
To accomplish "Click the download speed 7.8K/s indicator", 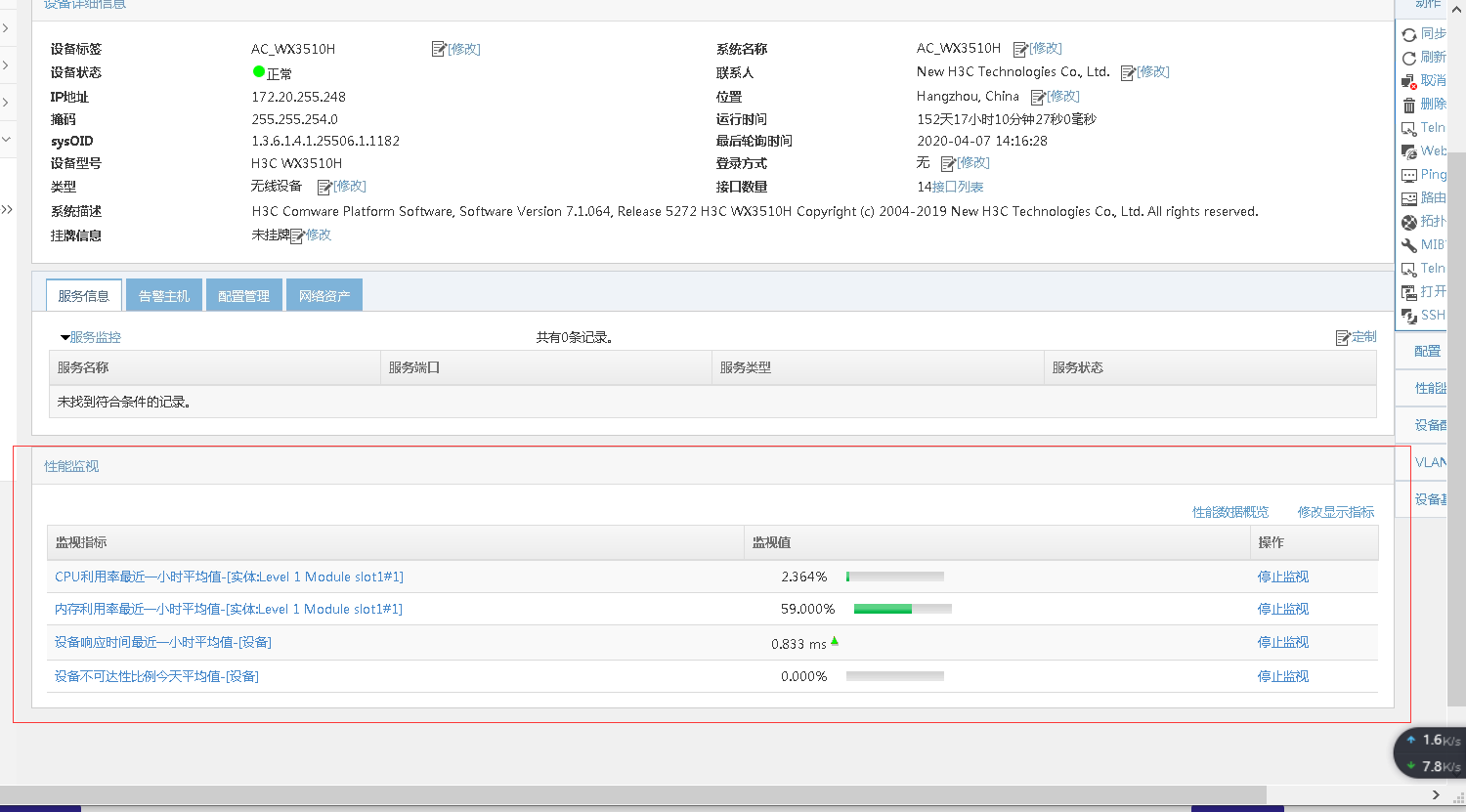I will [1434, 766].
